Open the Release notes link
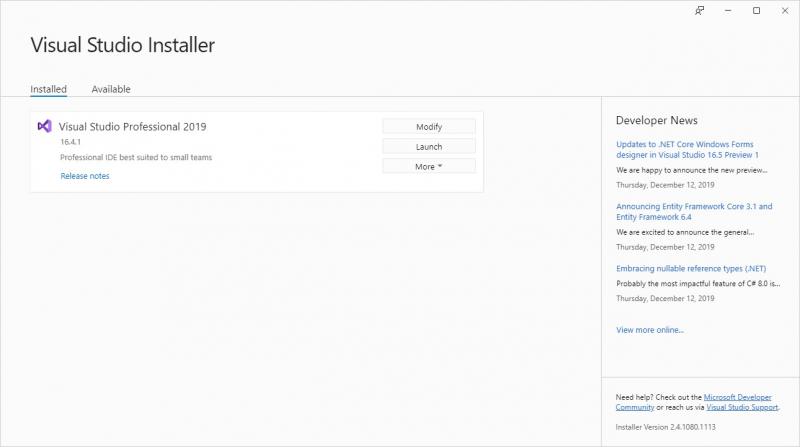The image size is (800, 447). point(85,176)
